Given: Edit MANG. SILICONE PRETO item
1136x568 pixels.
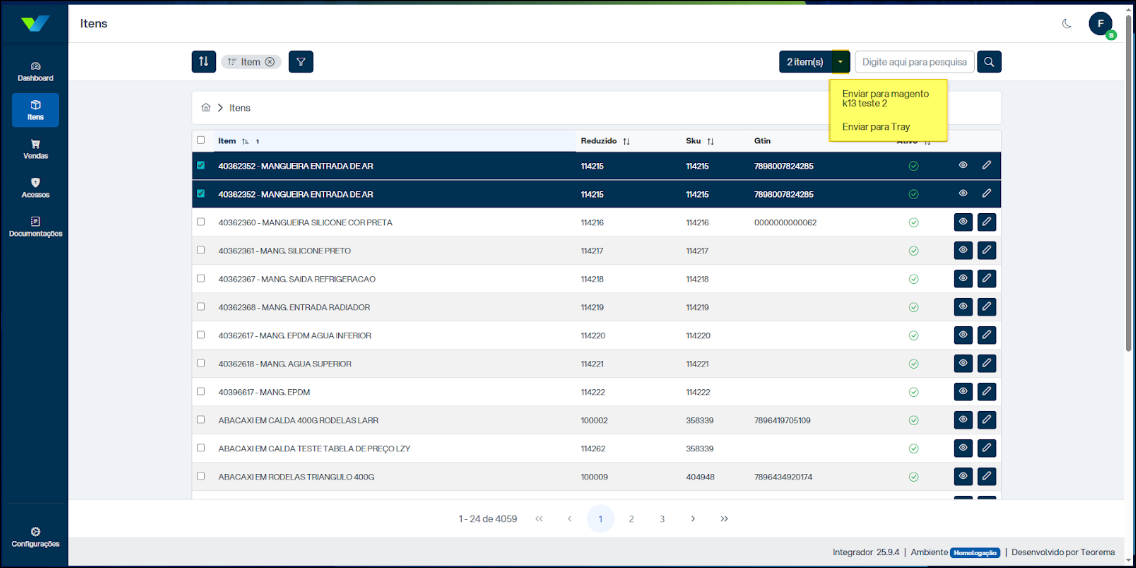Looking at the screenshot, I should [x=987, y=251].
